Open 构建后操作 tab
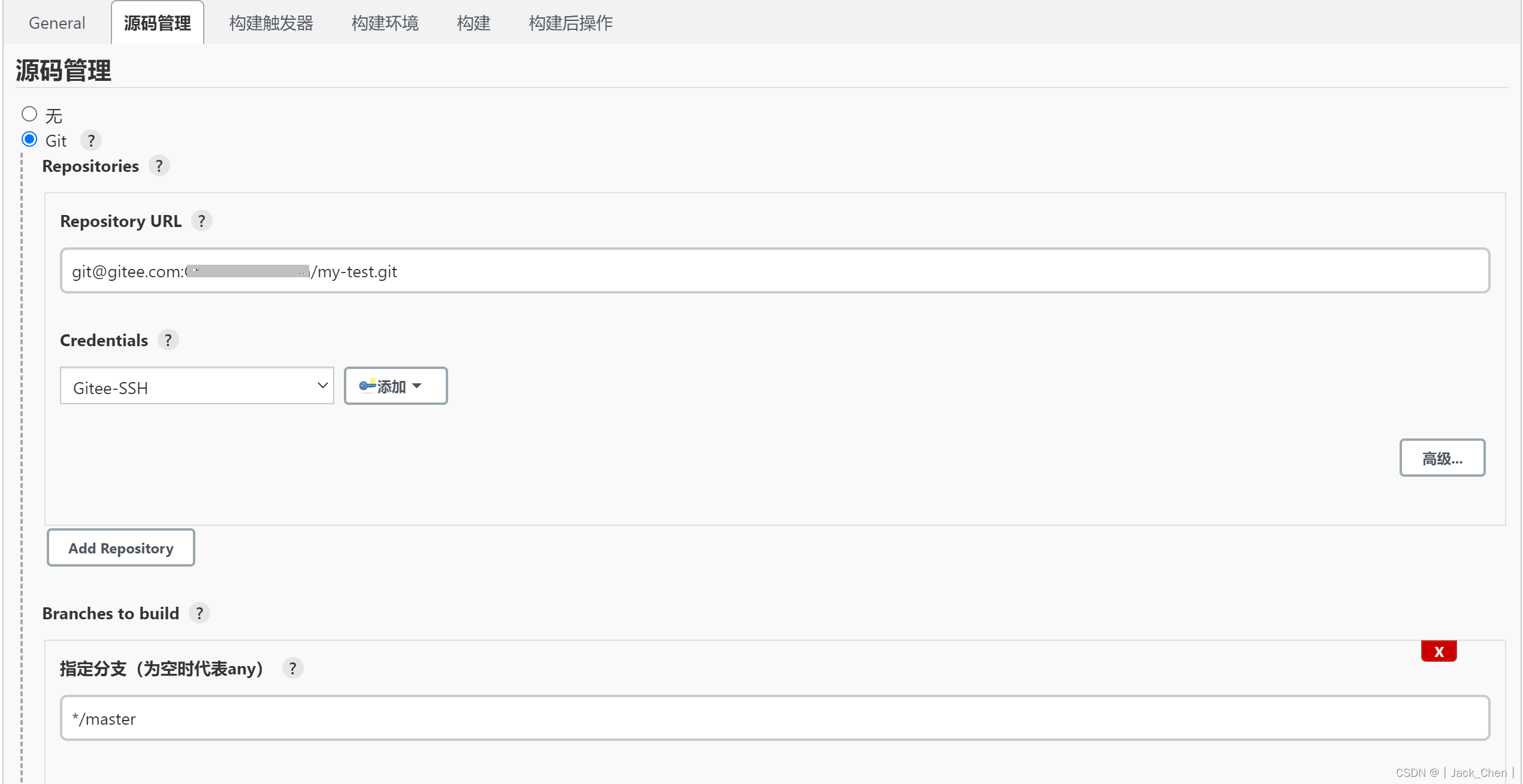The height and width of the screenshot is (784, 1523). pos(570,23)
